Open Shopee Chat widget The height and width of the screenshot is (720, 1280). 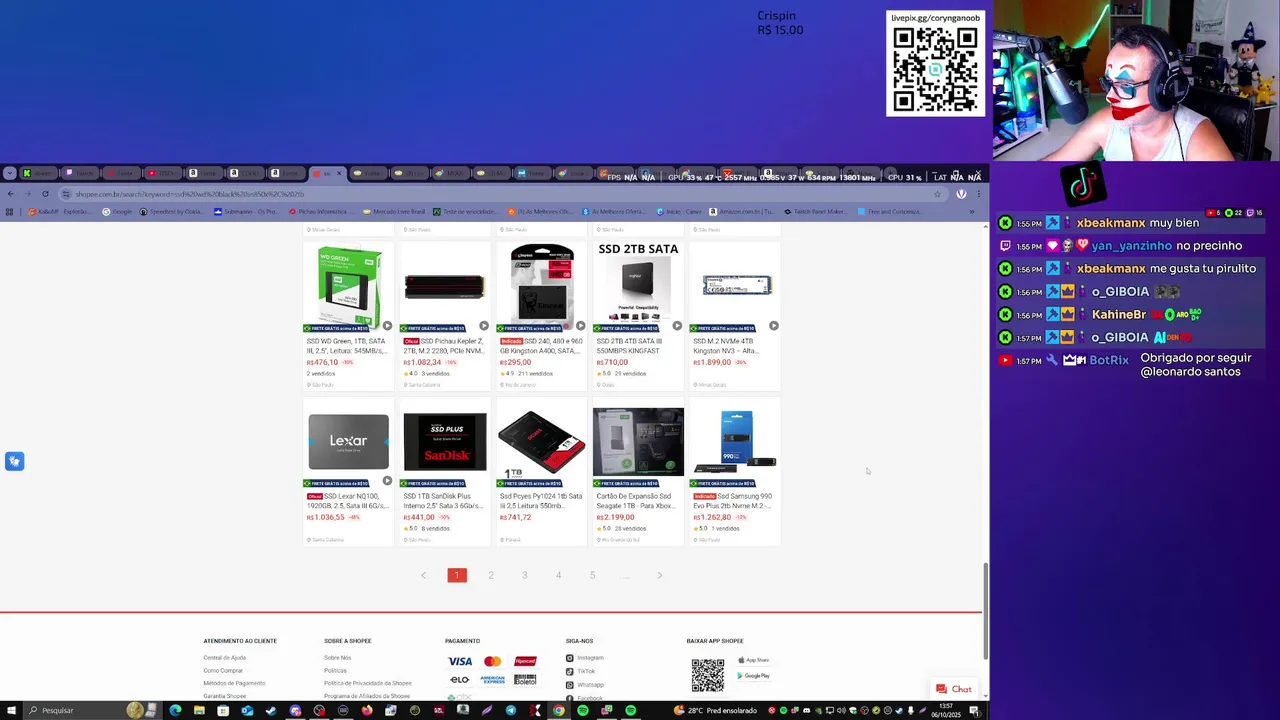tap(954, 689)
